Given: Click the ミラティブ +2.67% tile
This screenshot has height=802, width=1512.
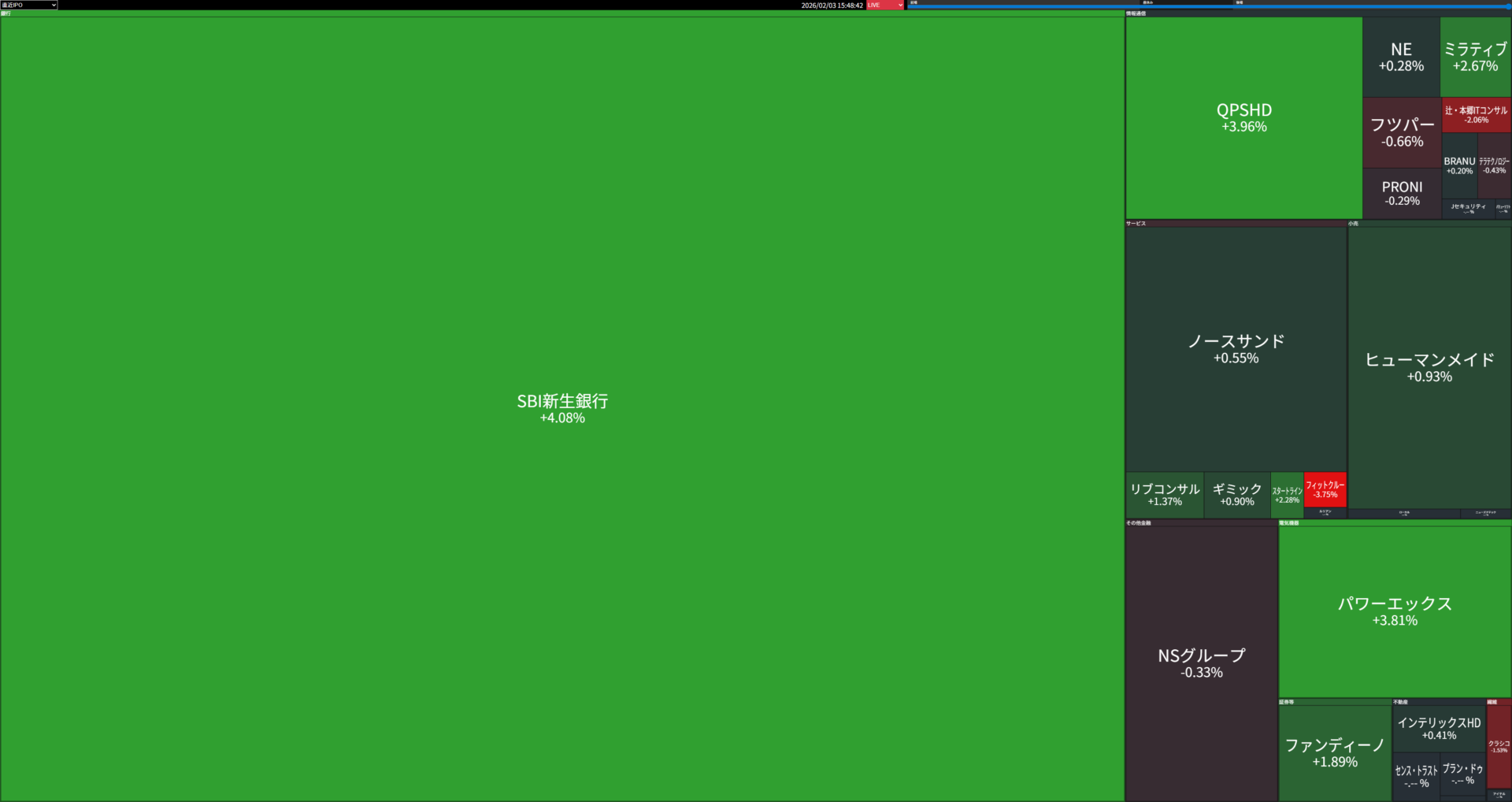Looking at the screenshot, I should click(1475, 57).
